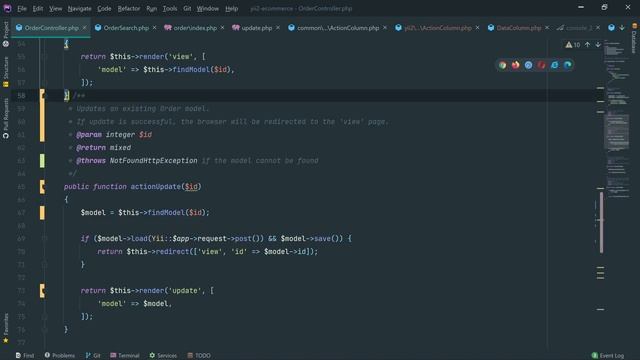The image size is (640, 360).
Task: Close the DataColumn.php tab
Action: click(x=547, y=28)
